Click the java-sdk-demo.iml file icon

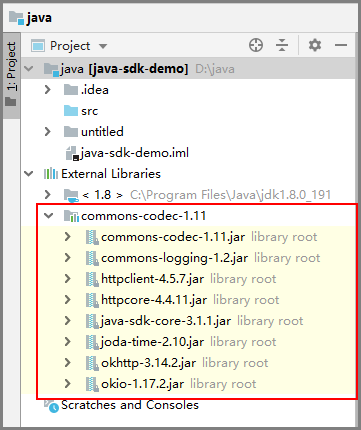click(72, 153)
